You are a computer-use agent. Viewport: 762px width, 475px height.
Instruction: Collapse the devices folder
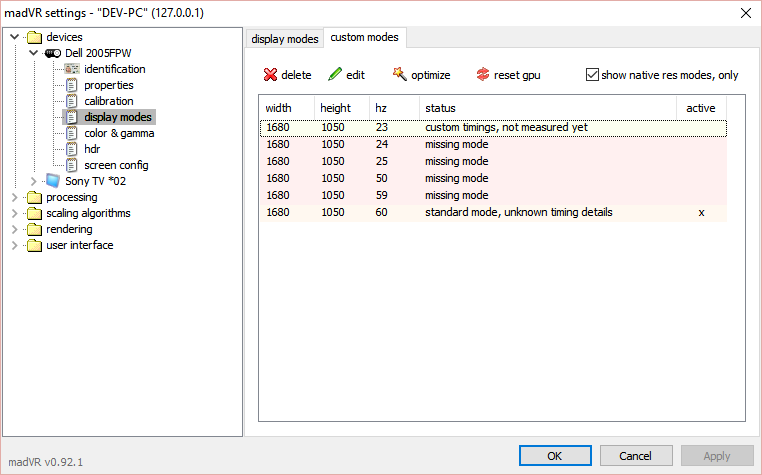coord(15,37)
